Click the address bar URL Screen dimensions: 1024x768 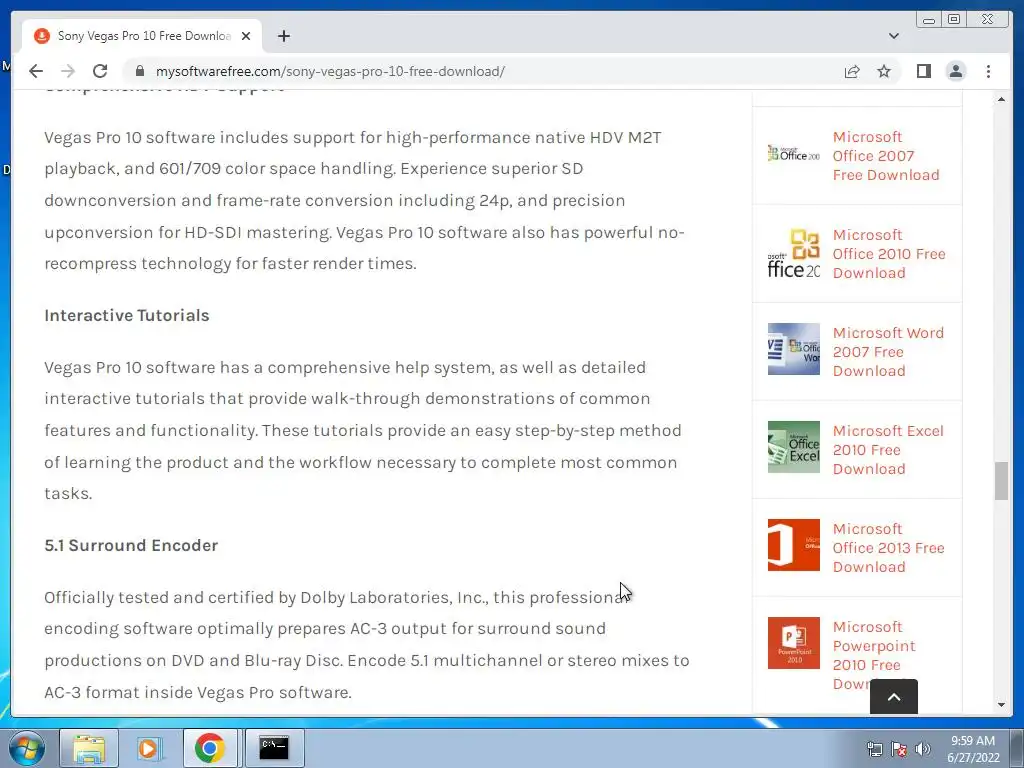330,71
